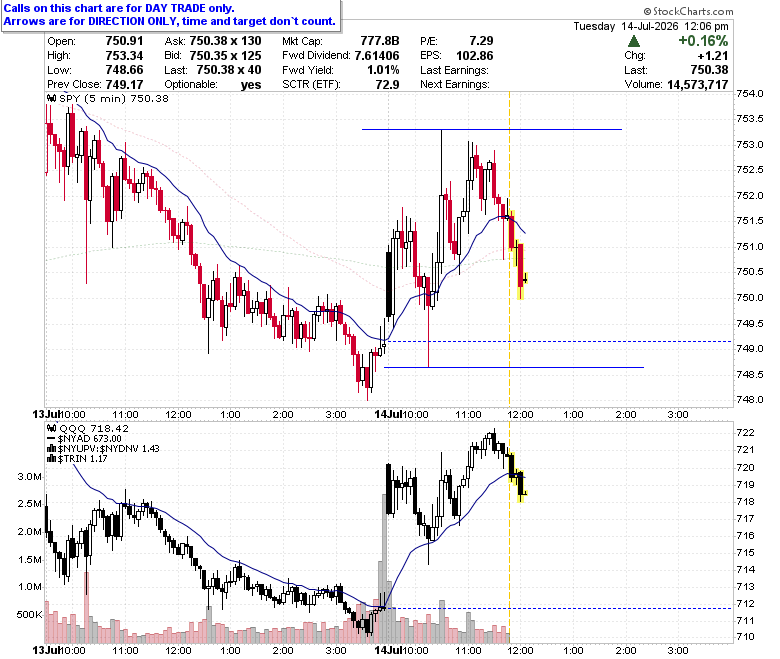Click the percent change +0.16%
Viewport: 780px width, 659px height.
tap(703, 41)
